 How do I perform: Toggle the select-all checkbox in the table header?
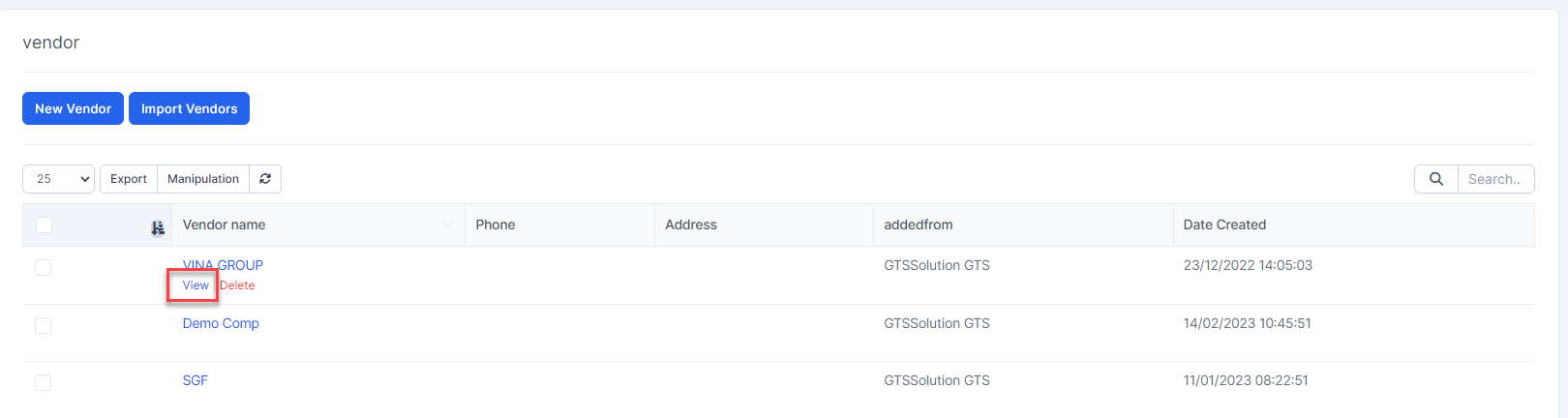point(44,225)
